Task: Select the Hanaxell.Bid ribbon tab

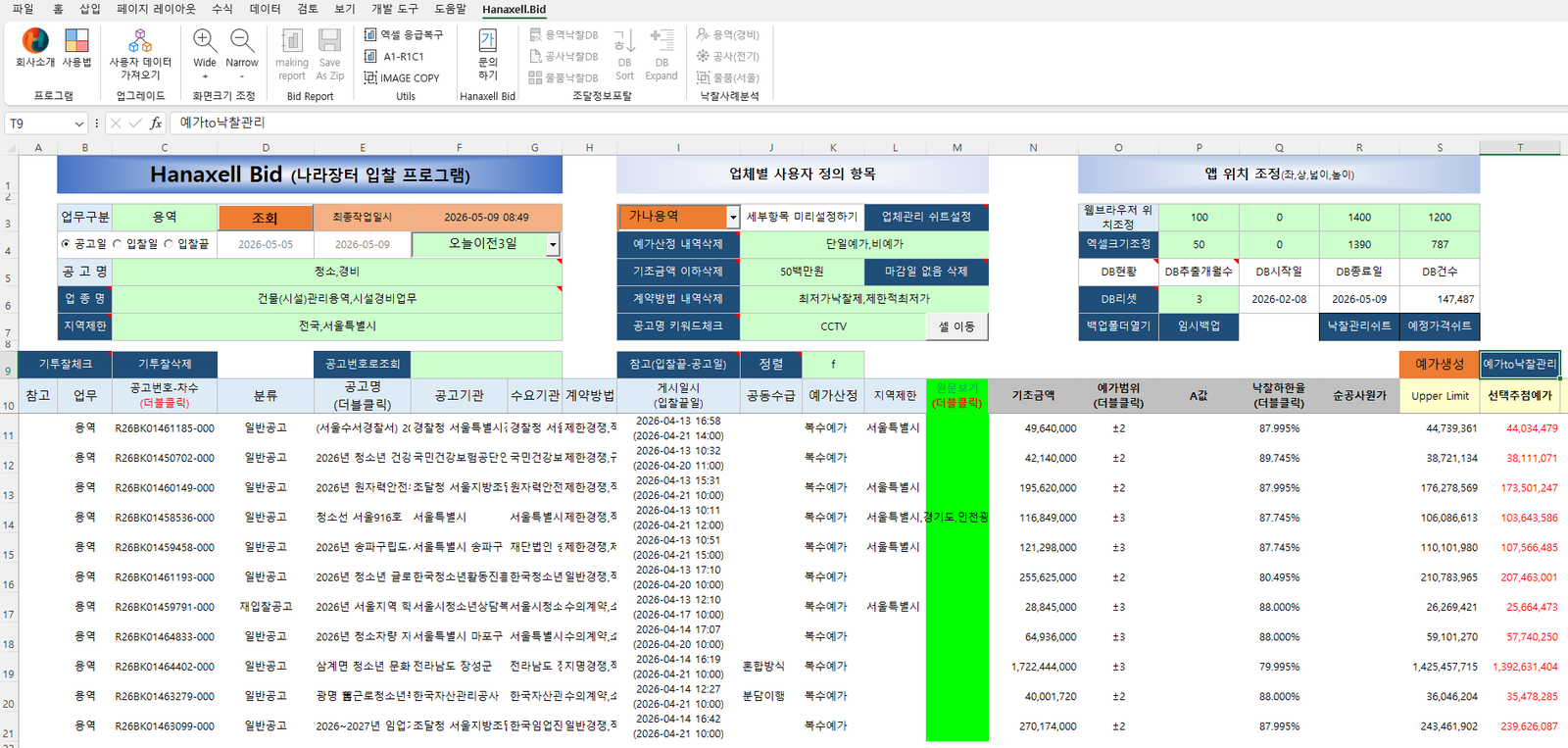Action: coord(514,9)
